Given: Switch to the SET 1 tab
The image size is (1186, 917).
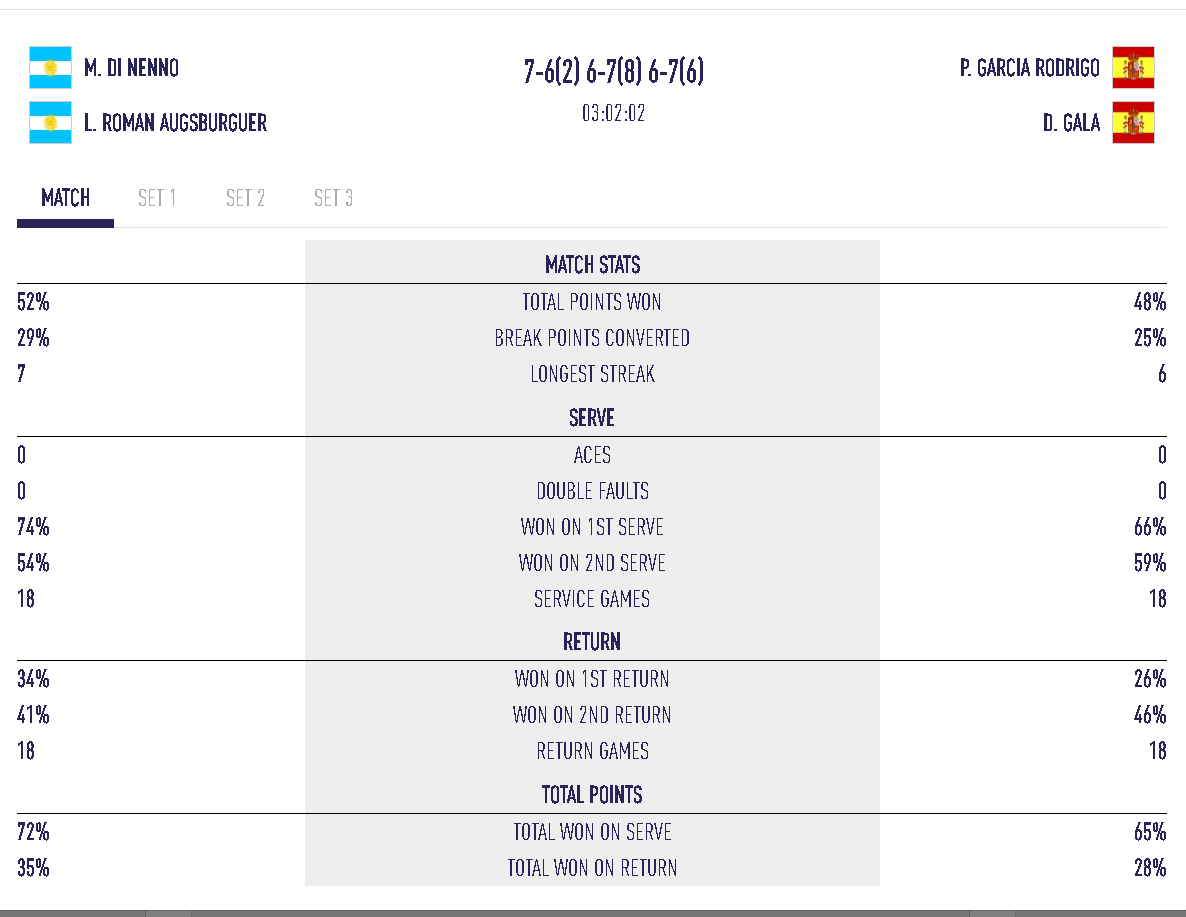Looking at the screenshot, I should [157, 198].
